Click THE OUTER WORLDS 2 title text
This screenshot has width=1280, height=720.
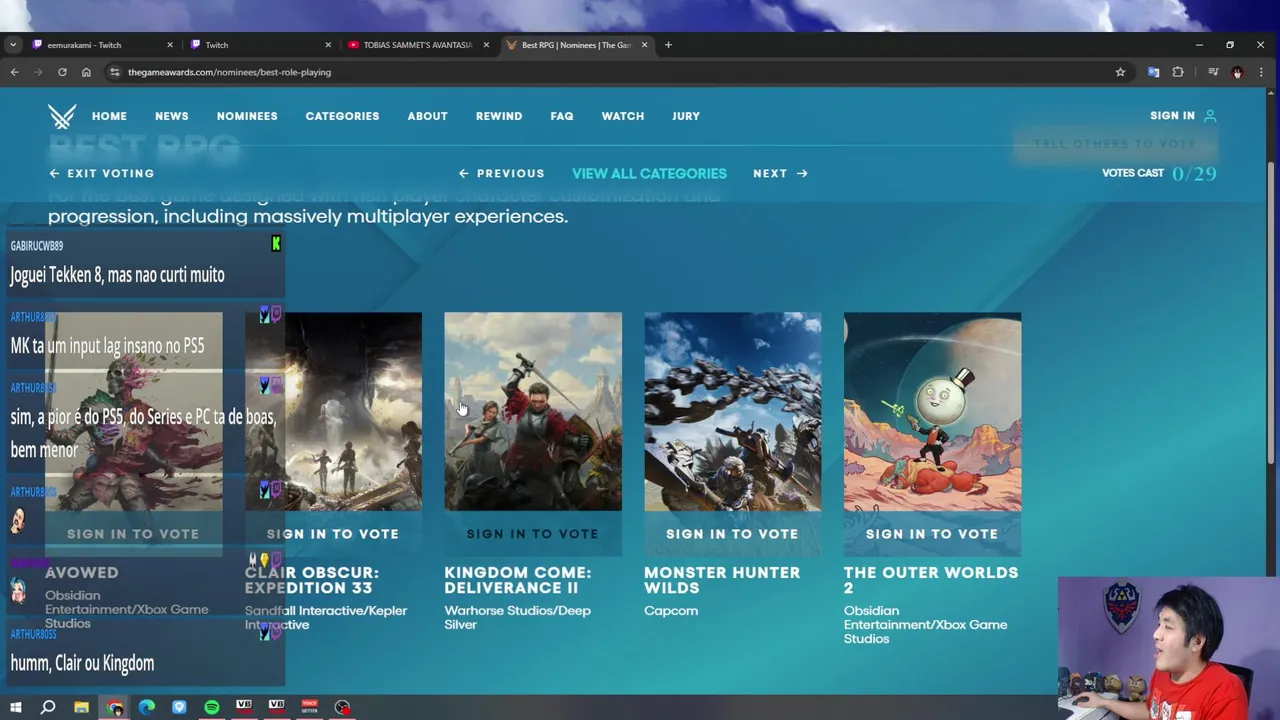point(931,580)
